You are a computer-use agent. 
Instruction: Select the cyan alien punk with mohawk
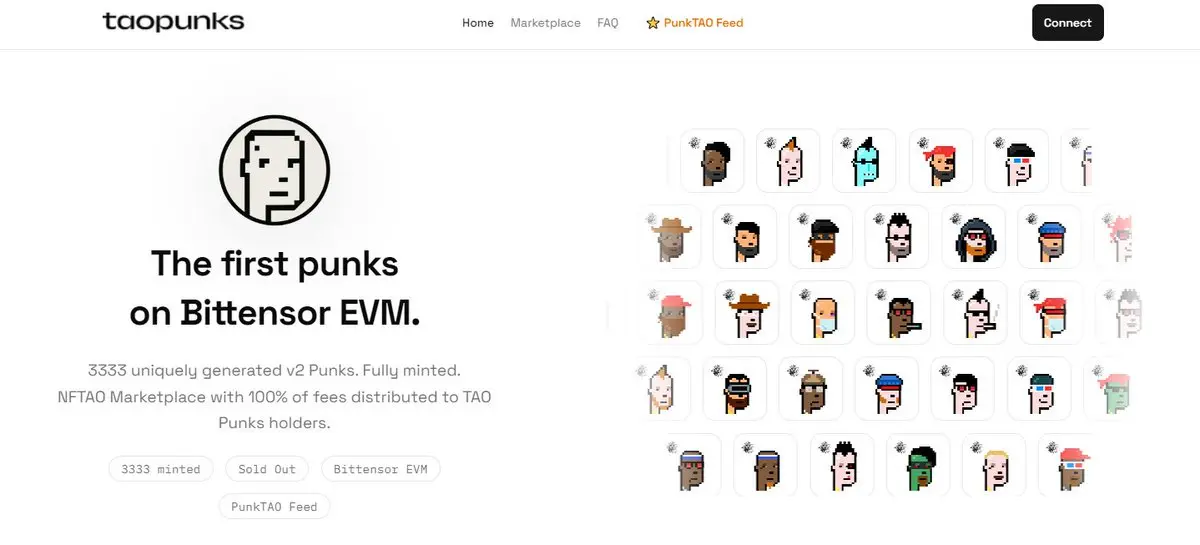point(864,161)
